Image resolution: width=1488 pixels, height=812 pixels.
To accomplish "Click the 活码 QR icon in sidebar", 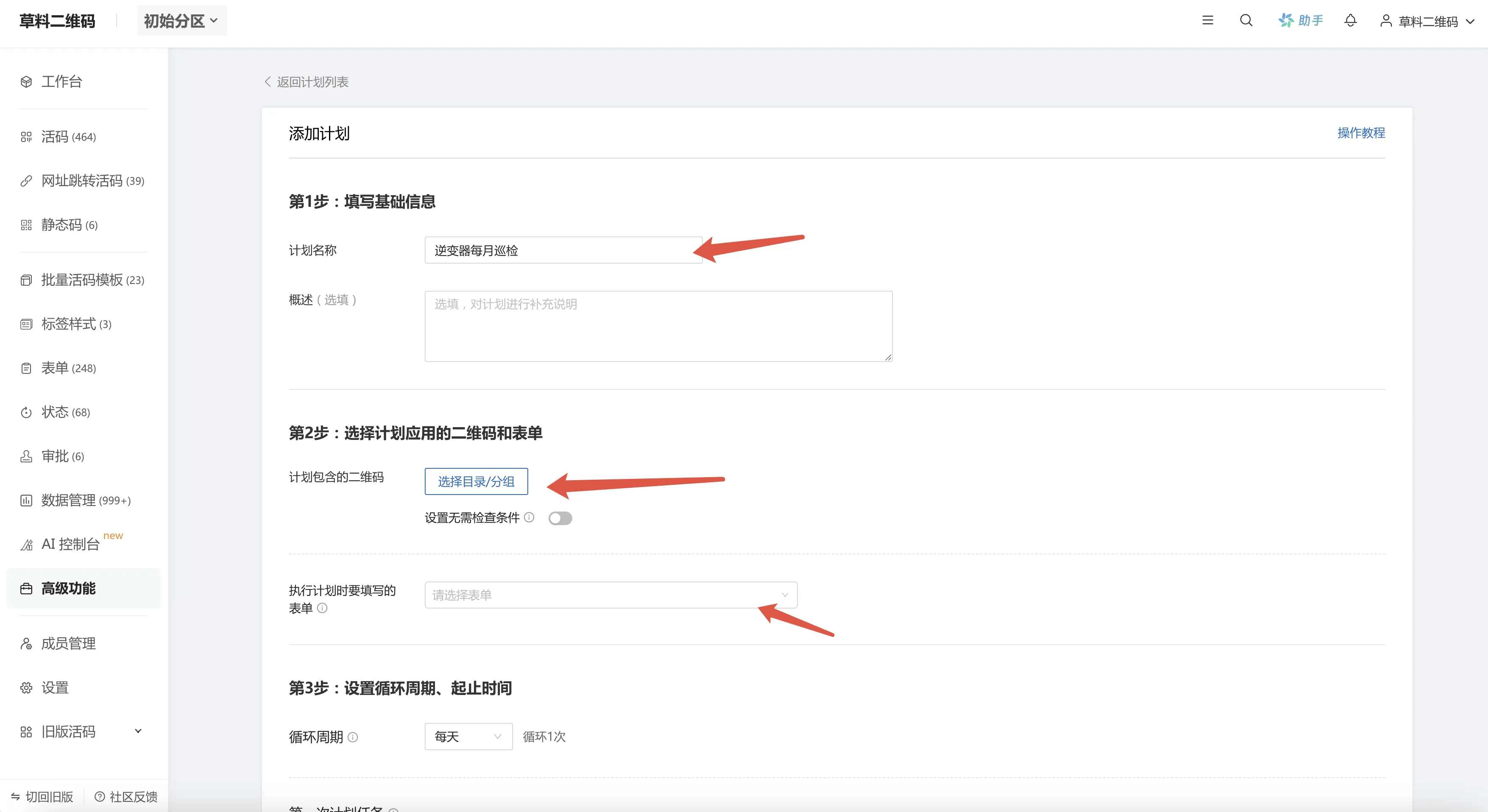I will pos(26,137).
